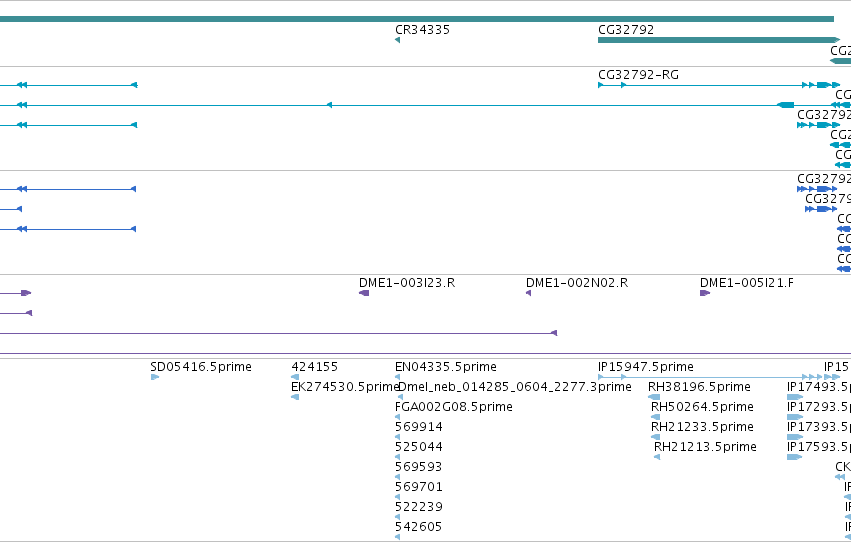Click the Dmel_neb_014285_0604_2277.3prime label
851x542 pixels.
515,387
